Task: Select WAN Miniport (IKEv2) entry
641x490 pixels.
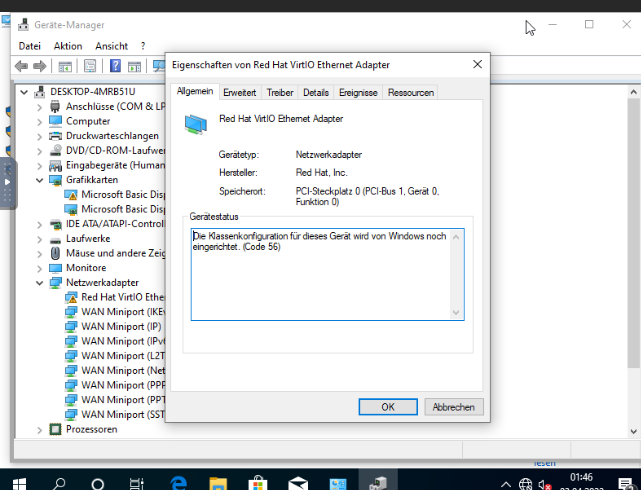Action: [x=114, y=312]
